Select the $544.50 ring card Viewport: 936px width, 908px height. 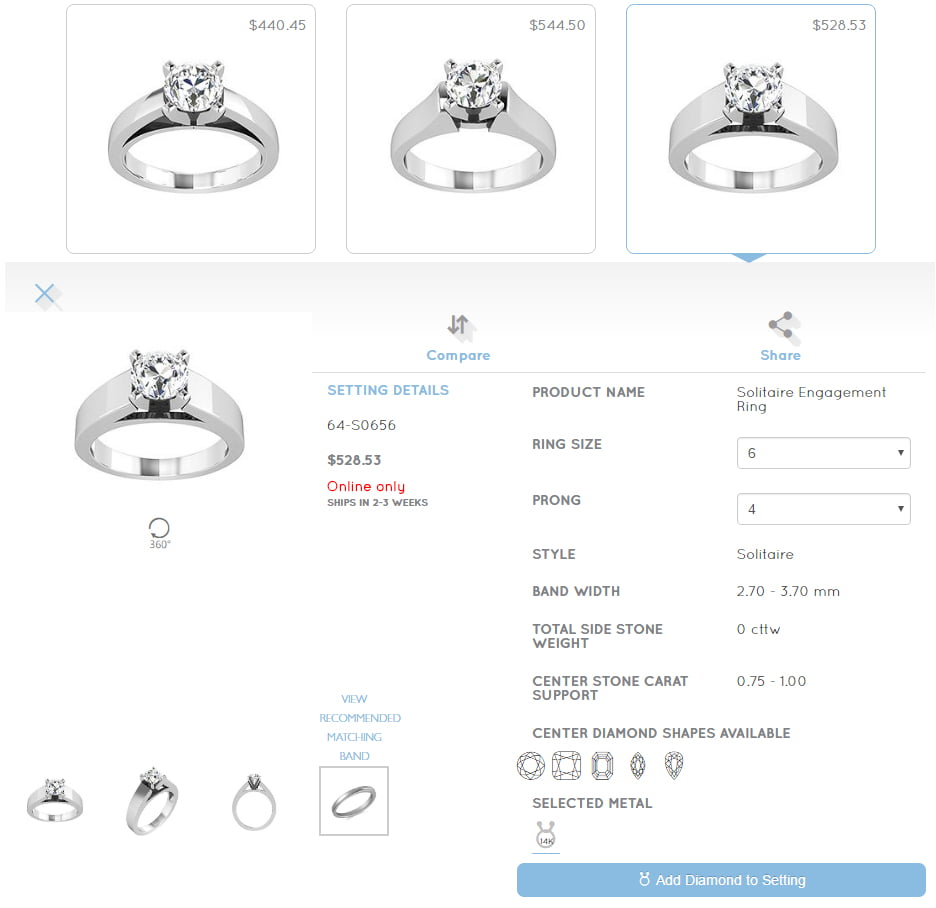(x=471, y=129)
